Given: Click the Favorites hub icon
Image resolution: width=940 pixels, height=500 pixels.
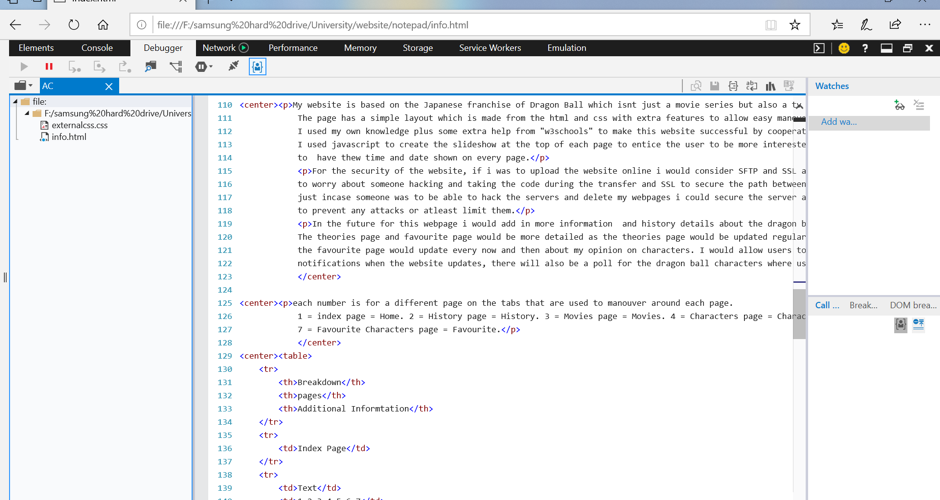Looking at the screenshot, I should [x=837, y=25].
